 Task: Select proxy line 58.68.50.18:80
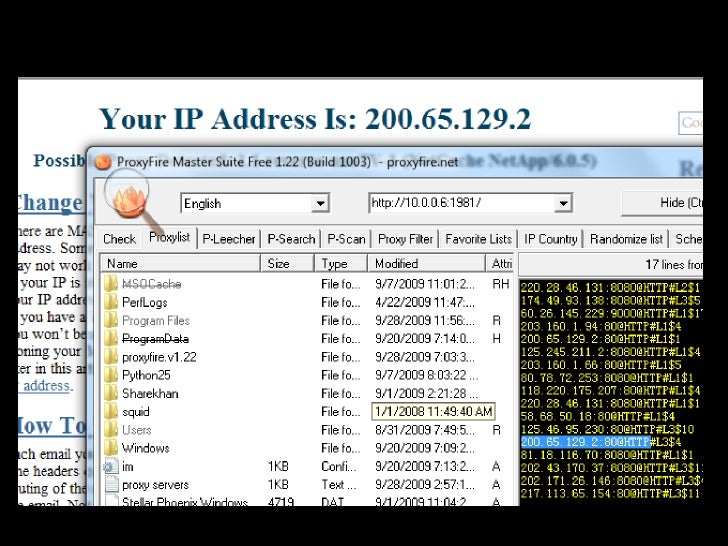pos(598,416)
